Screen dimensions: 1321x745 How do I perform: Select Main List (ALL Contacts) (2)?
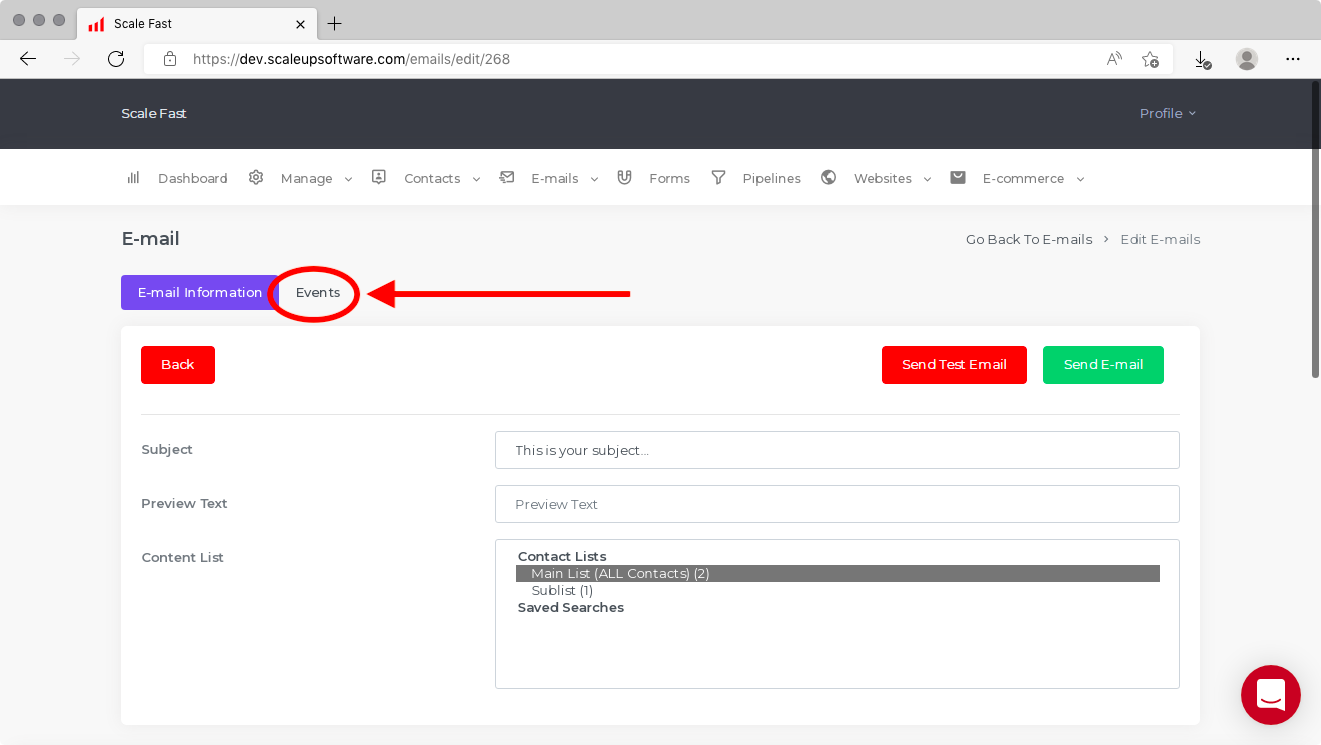[x=838, y=574]
